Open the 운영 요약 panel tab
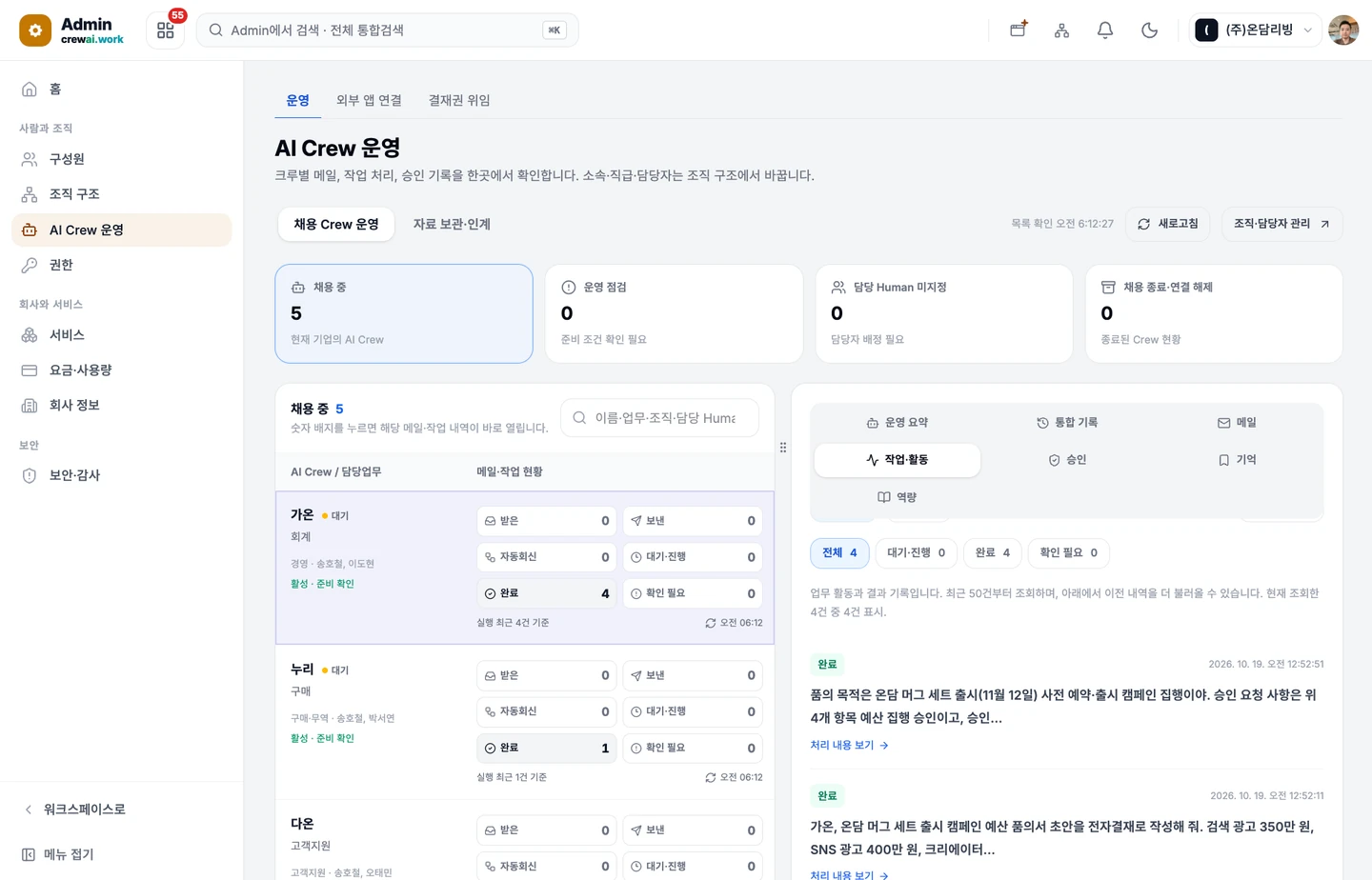The image size is (1372, 880). 898,423
